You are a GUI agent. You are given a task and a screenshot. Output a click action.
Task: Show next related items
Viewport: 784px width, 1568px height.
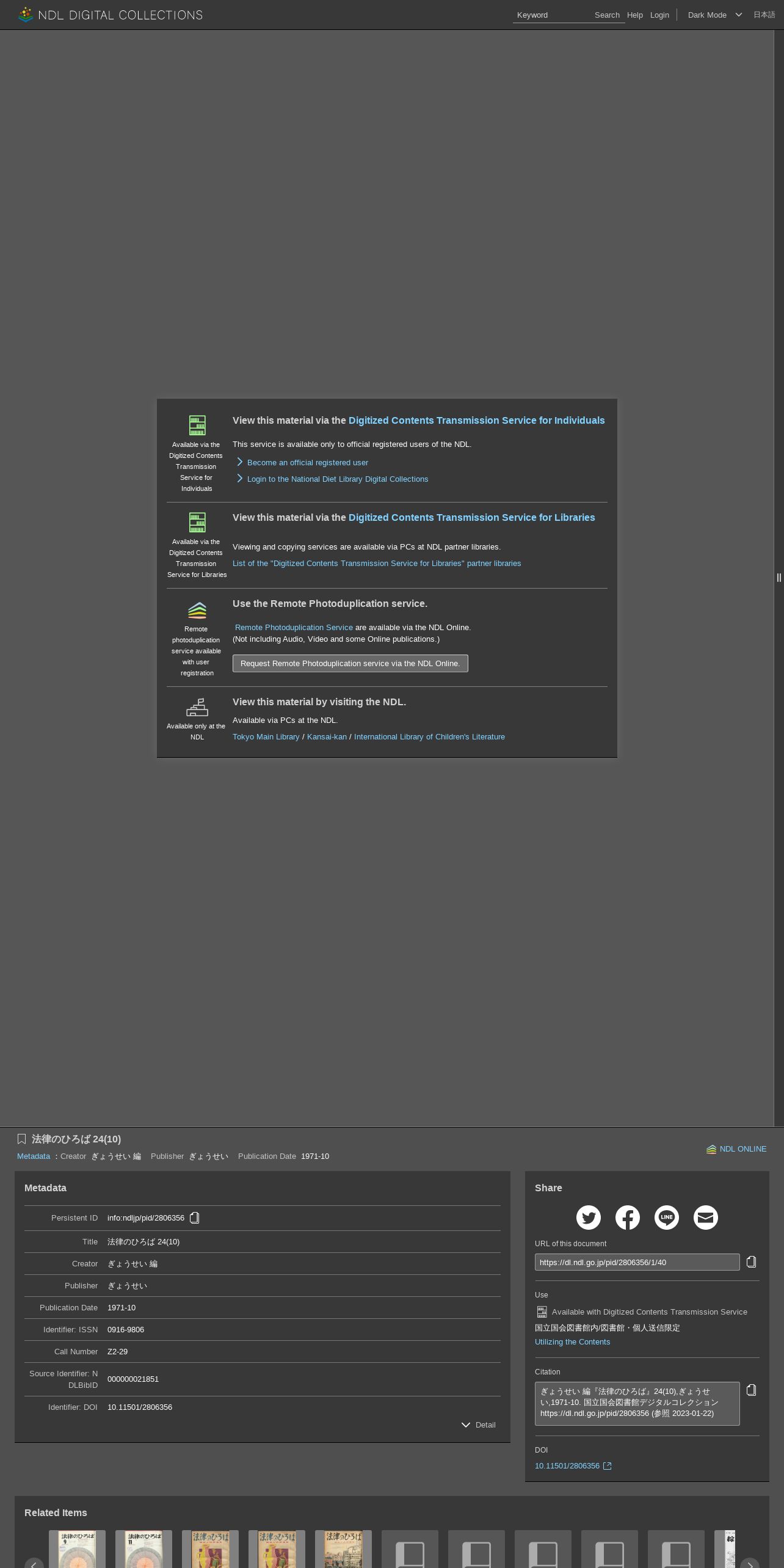click(750, 1563)
